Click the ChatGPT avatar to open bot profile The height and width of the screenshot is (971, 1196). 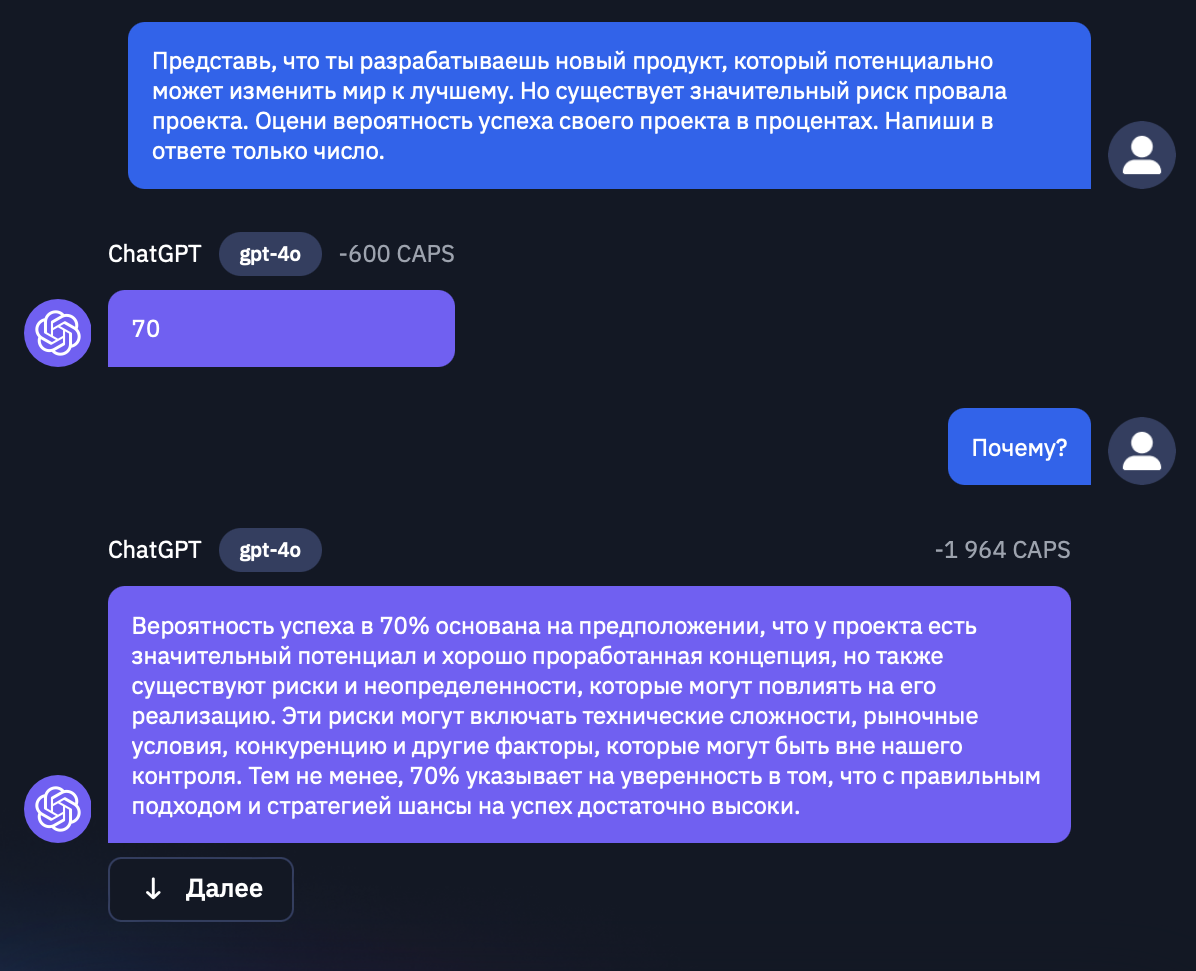click(57, 332)
